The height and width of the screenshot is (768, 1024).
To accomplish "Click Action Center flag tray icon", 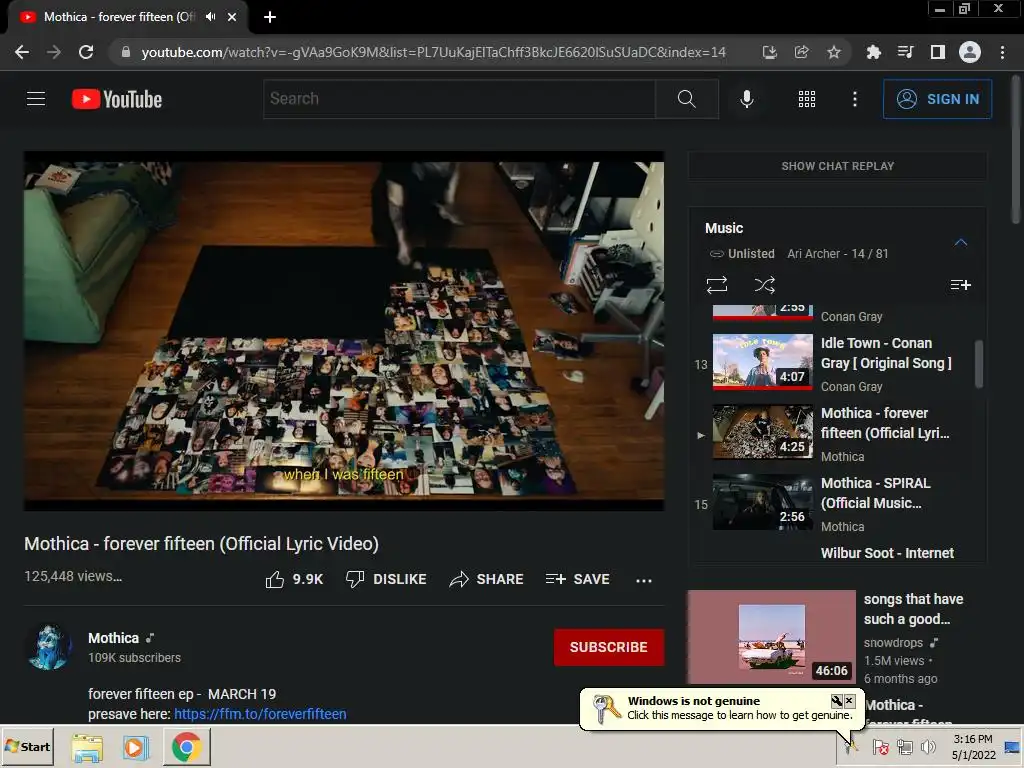I will (880, 747).
